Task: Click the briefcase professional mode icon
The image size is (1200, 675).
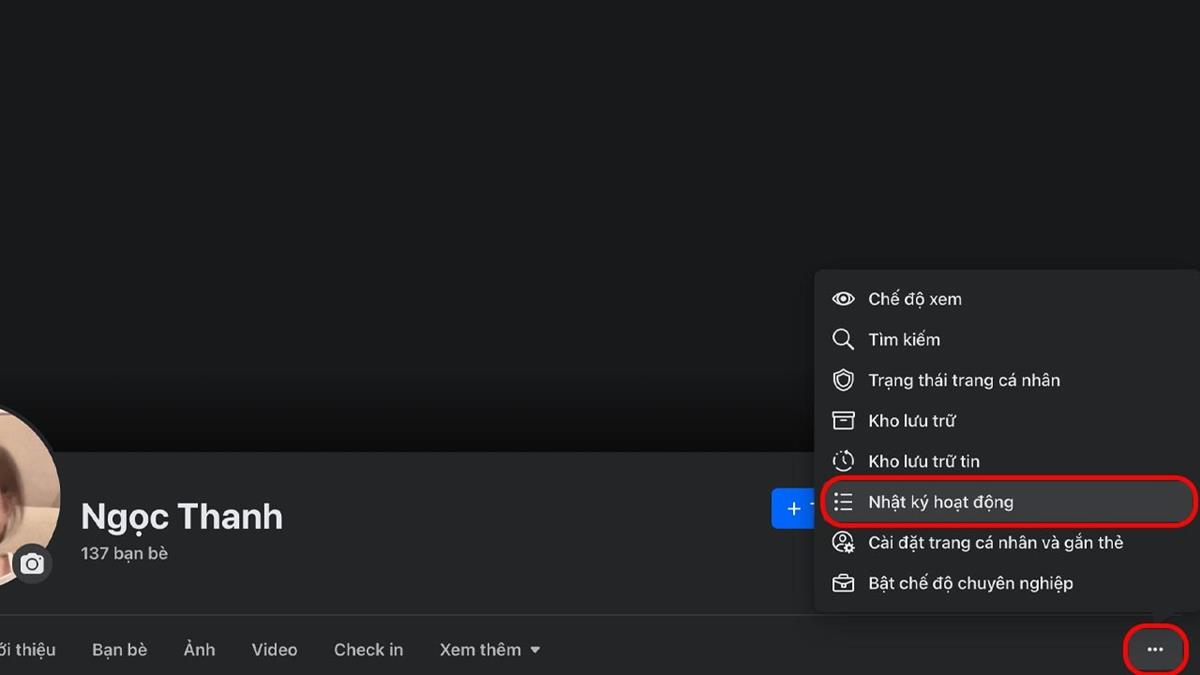Action: pyautogui.click(x=843, y=583)
